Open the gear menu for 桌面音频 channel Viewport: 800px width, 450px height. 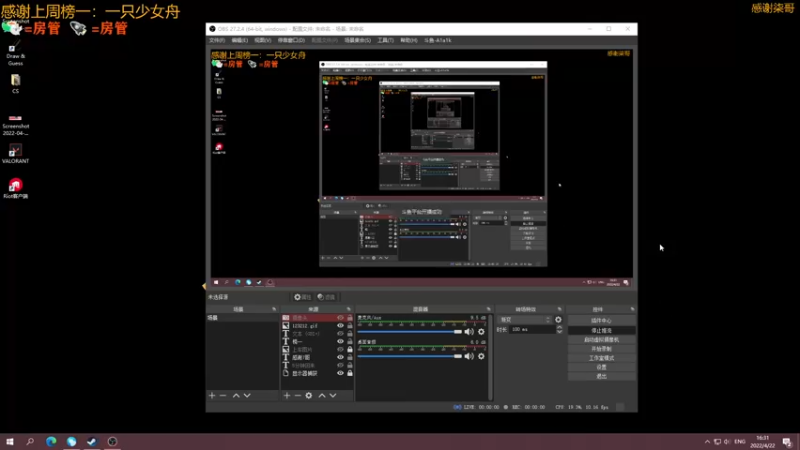coord(481,356)
